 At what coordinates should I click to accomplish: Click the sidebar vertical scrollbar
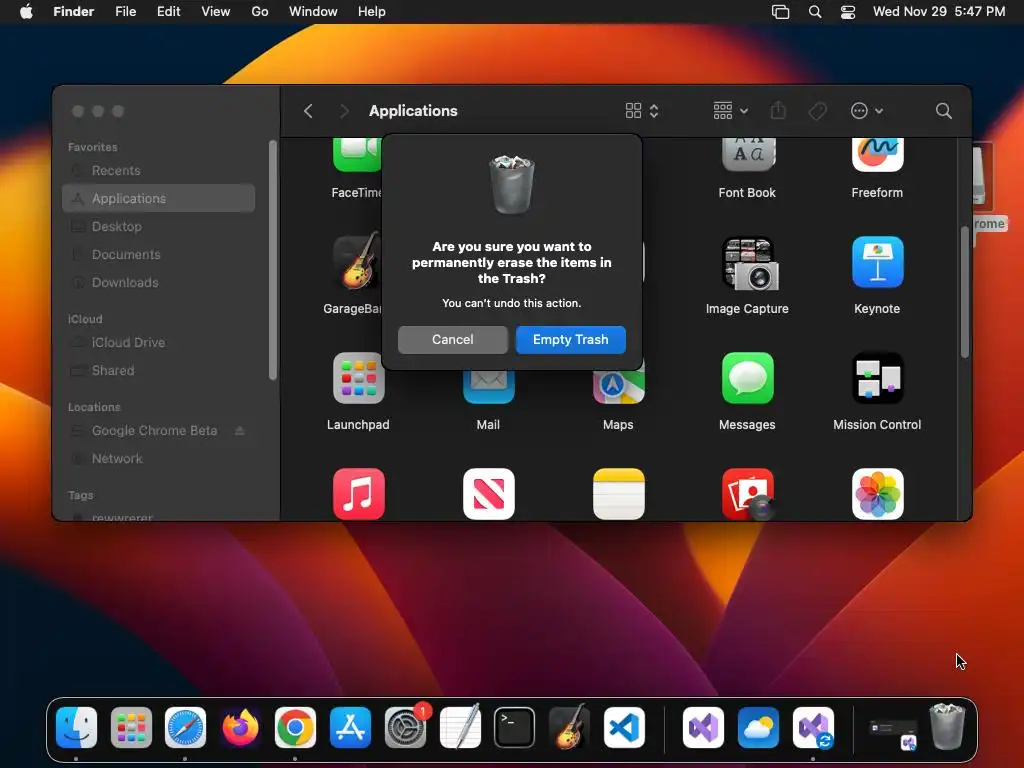273,260
